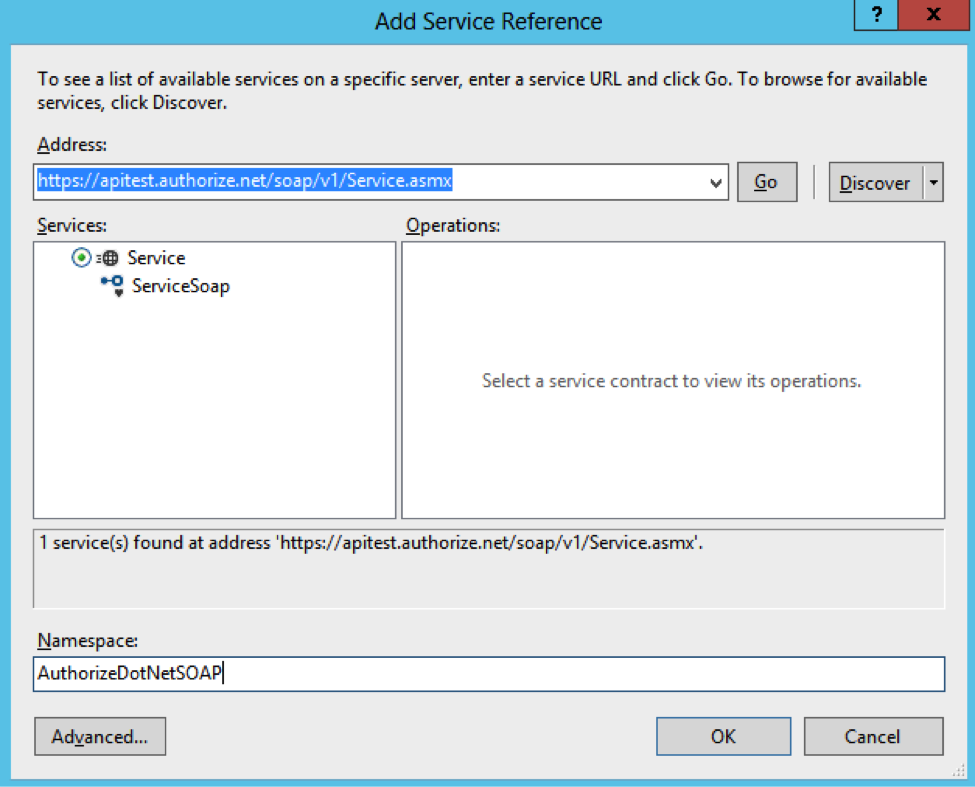Click the ServiceSoap contract icon
The image size is (975, 787).
tap(113, 286)
